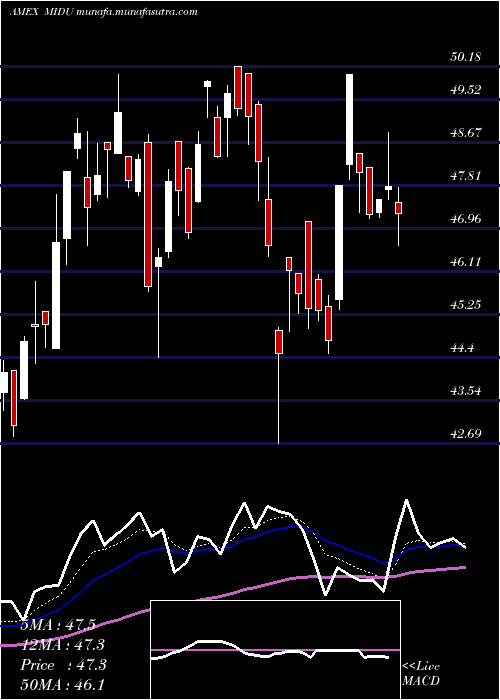Click the 45.25 price level label
Screen dimensions: 500x700
click(x=466, y=305)
